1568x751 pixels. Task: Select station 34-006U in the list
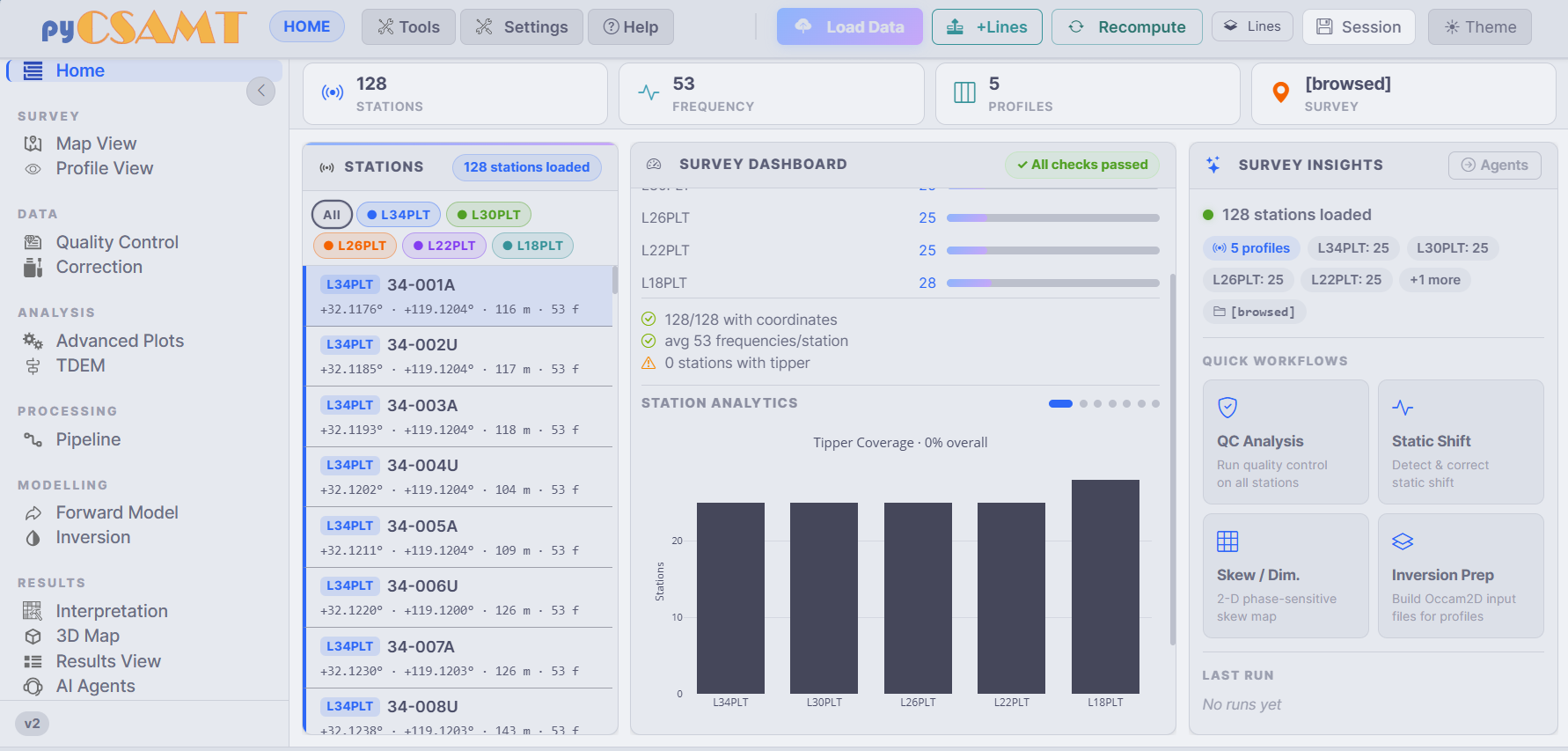(x=458, y=597)
